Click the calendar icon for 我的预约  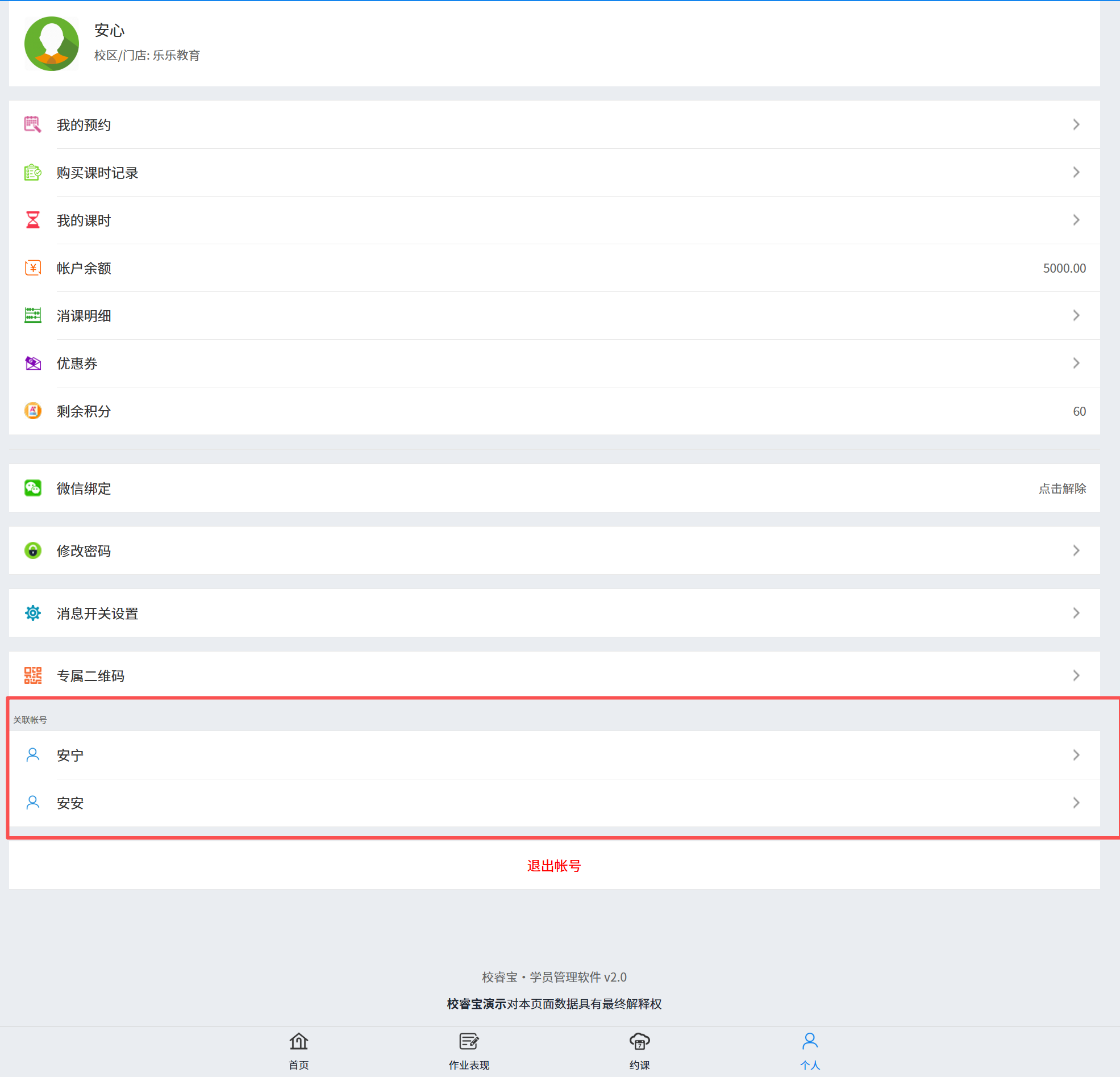pyautogui.click(x=32, y=124)
